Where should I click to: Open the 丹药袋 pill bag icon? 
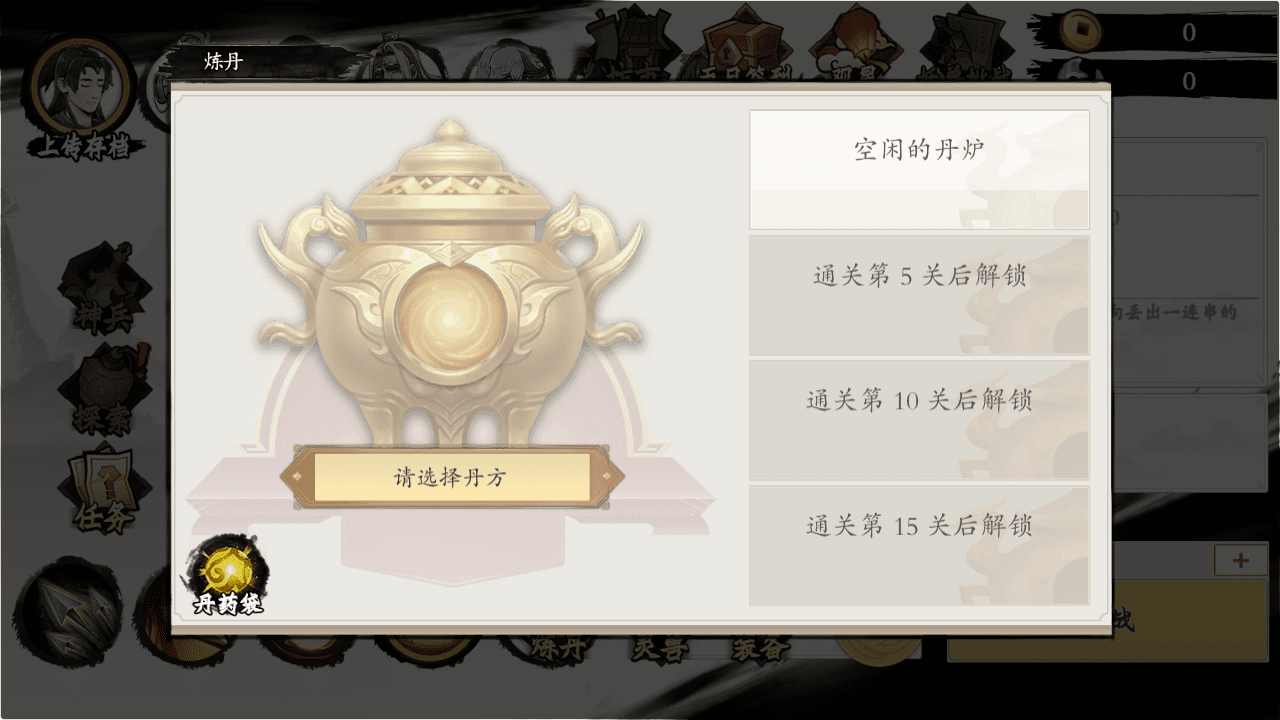(227, 578)
